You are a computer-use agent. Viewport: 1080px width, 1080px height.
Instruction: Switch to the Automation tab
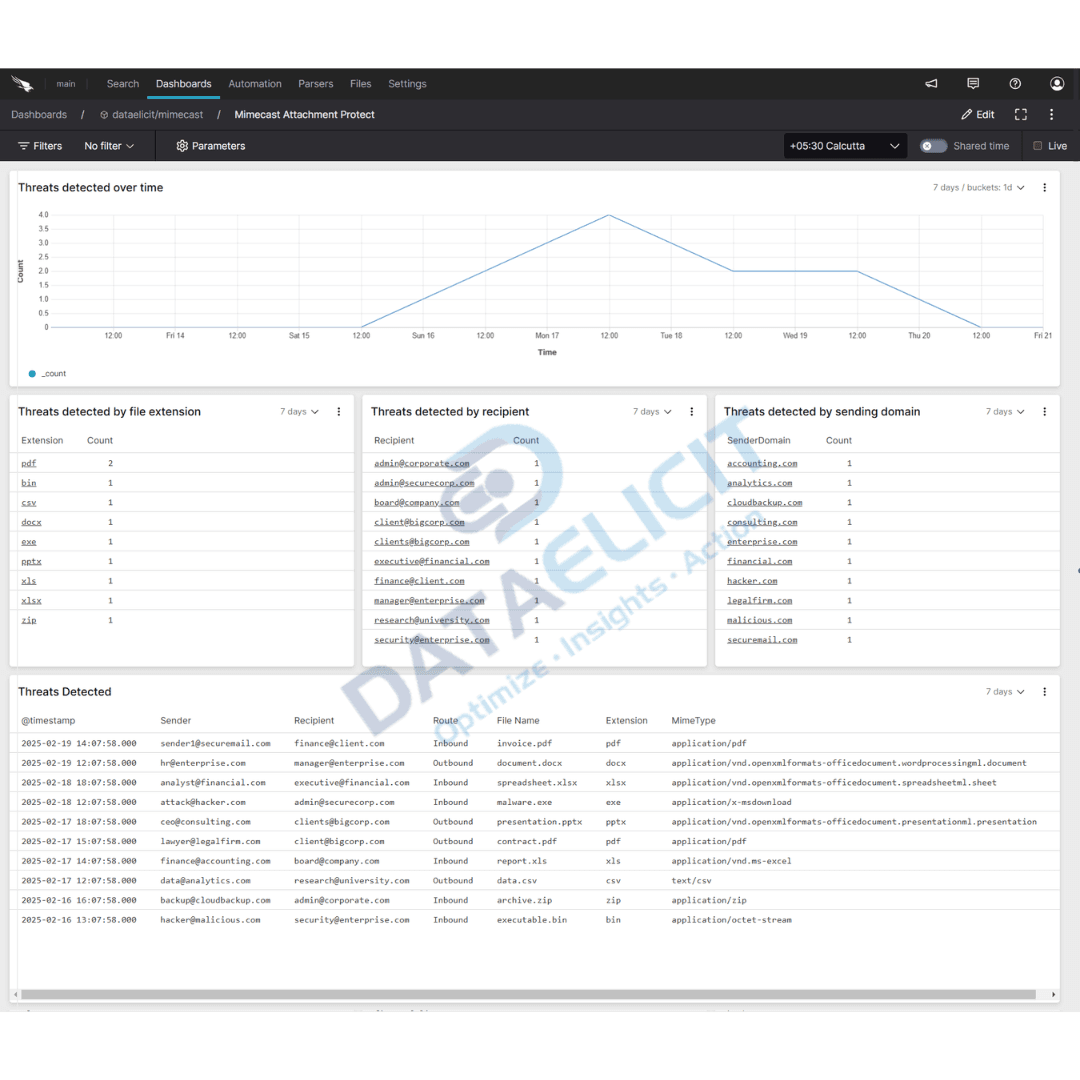[x=255, y=84]
